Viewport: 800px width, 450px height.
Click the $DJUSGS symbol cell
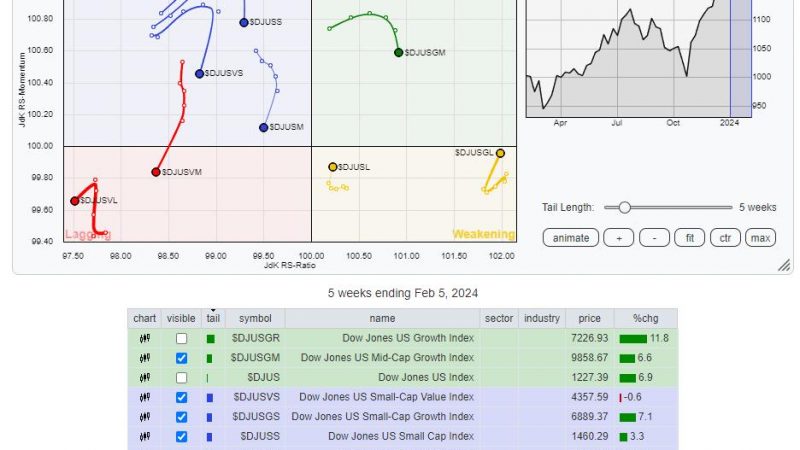click(x=256, y=416)
